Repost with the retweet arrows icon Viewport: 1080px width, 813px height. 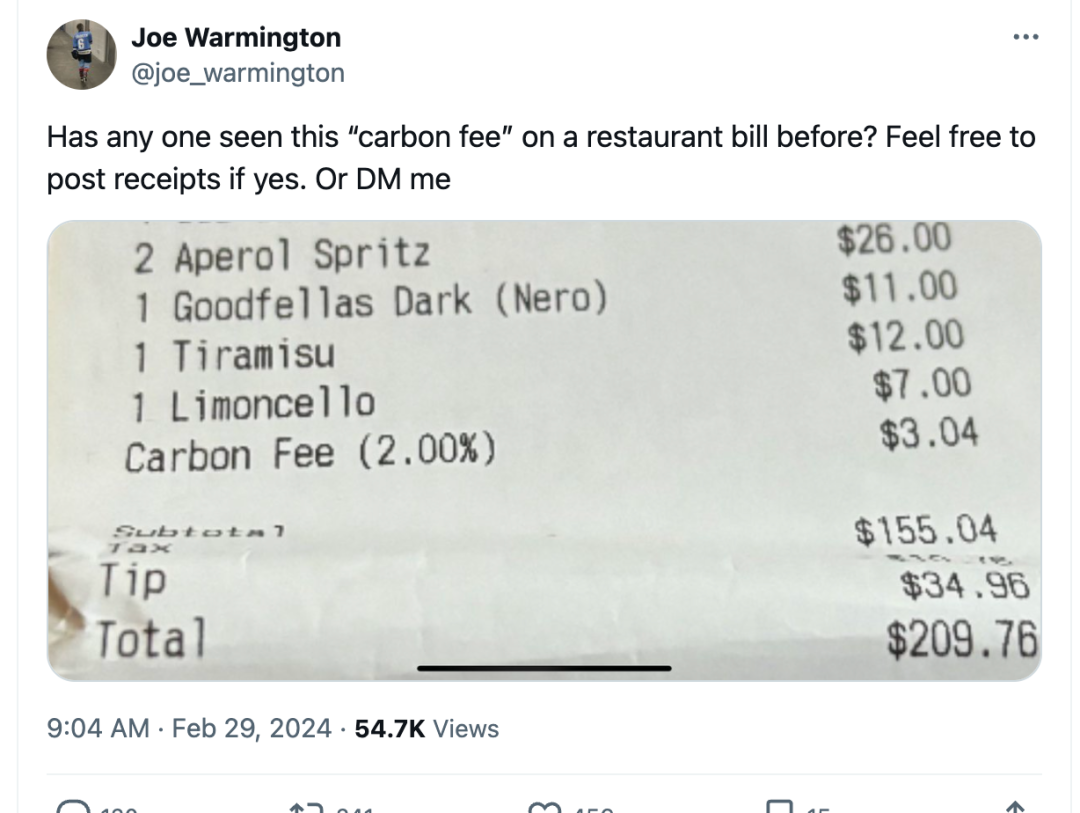click(307, 807)
